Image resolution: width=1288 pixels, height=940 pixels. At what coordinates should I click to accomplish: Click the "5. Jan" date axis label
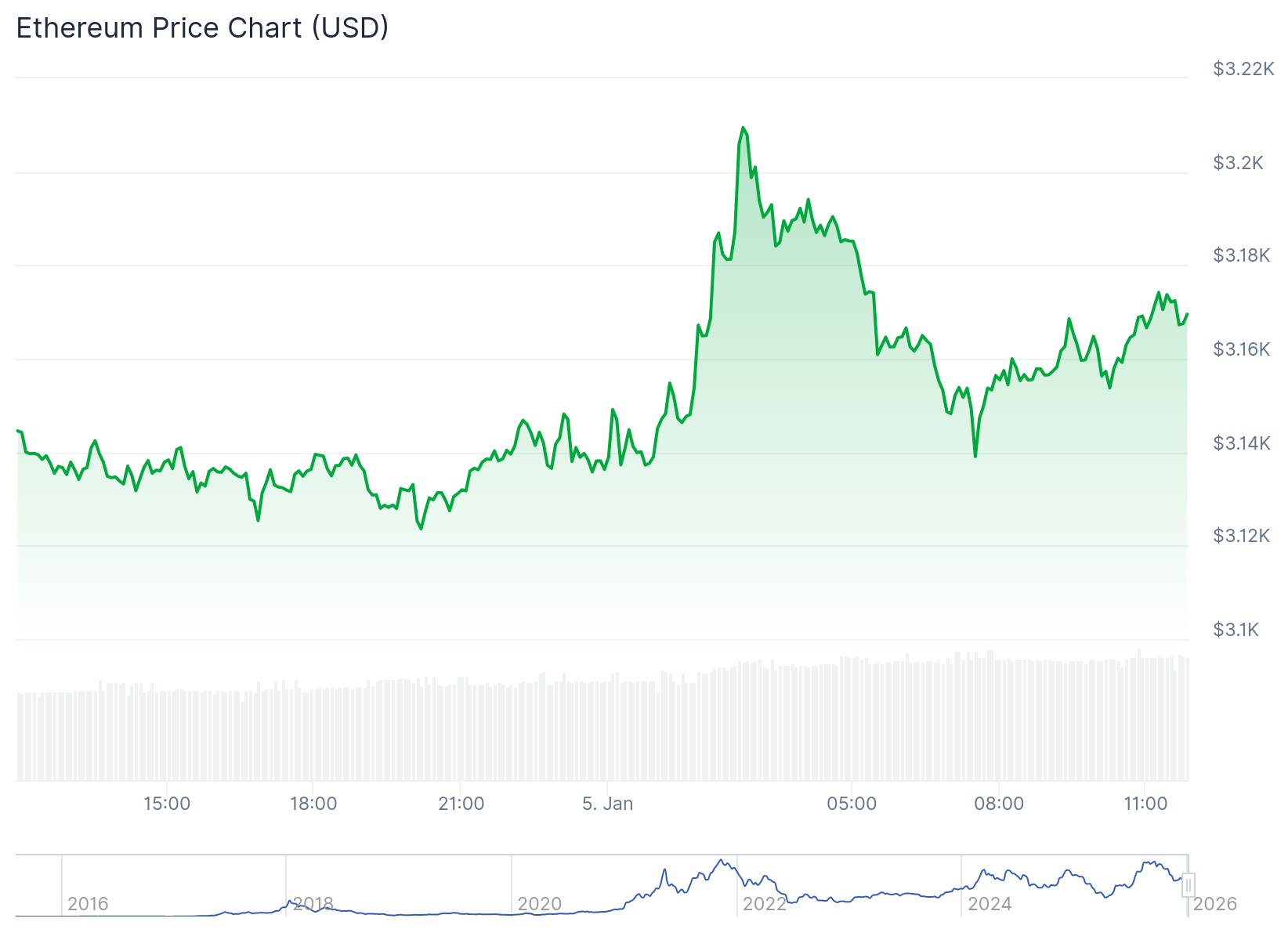[x=607, y=804]
